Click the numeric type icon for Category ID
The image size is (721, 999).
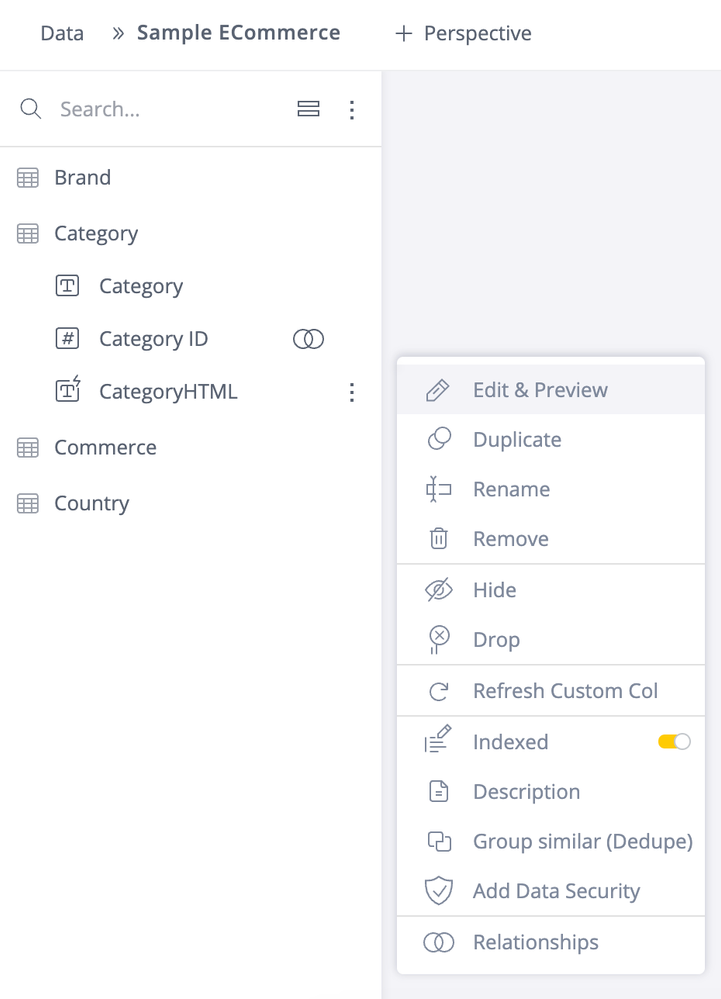(67, 339)
